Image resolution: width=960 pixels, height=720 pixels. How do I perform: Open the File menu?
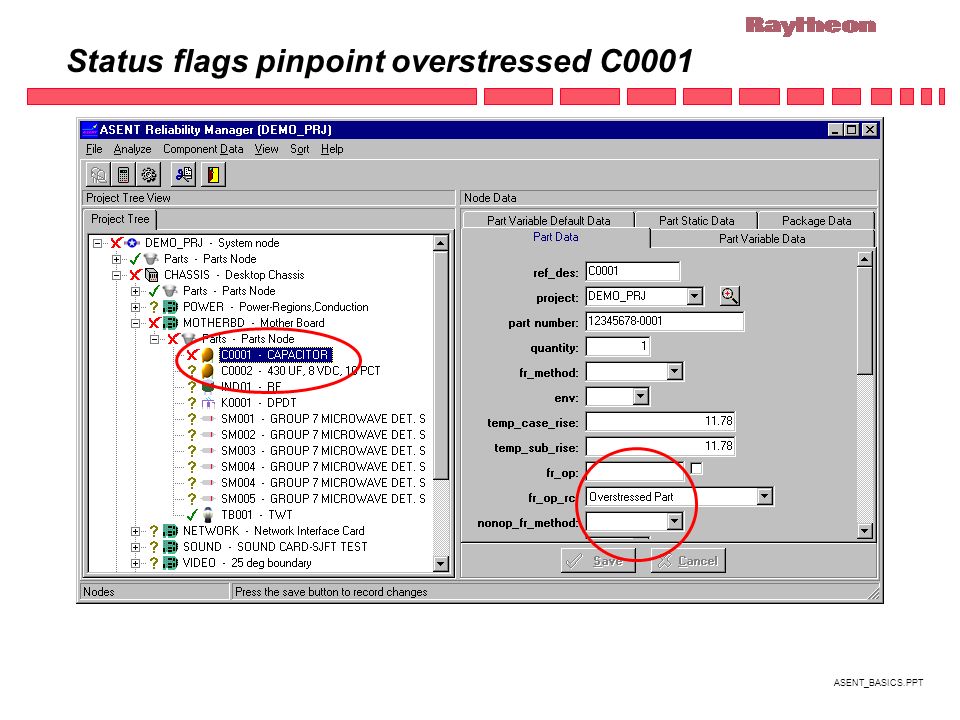[94, 149]
